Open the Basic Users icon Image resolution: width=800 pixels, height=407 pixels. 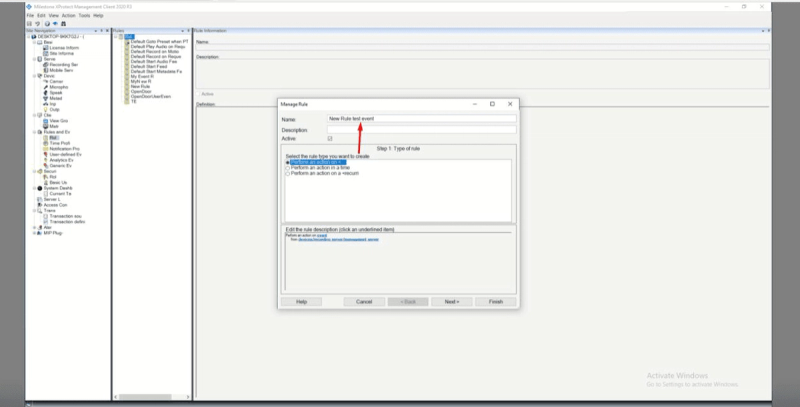[x=46, y=183]
